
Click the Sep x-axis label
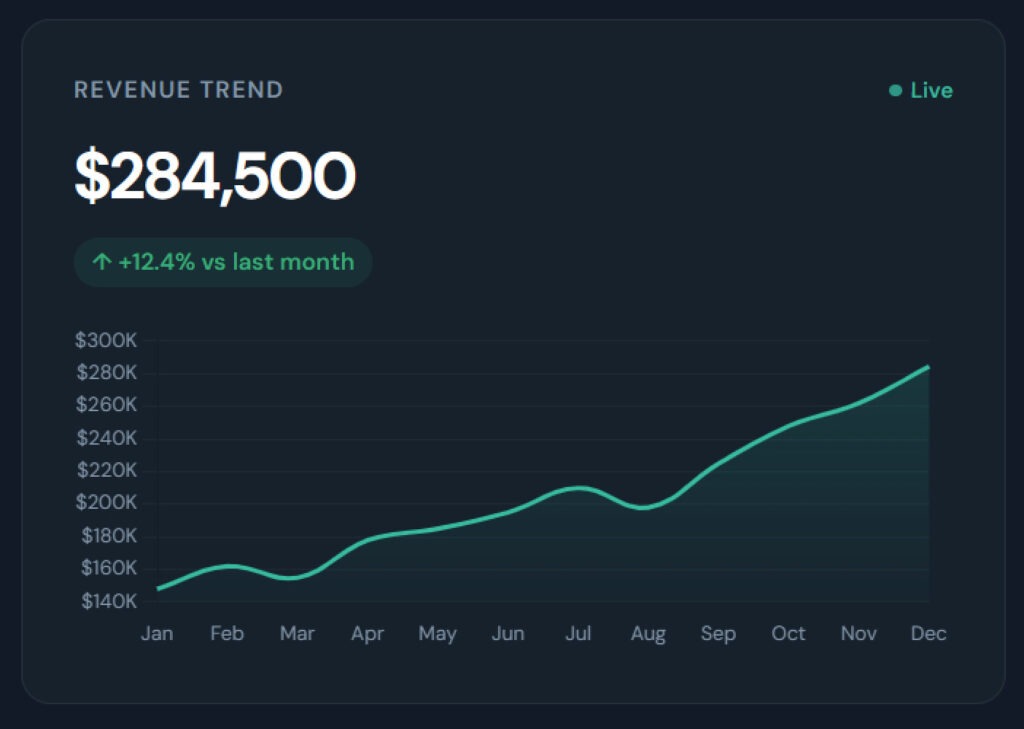point(718,634)
